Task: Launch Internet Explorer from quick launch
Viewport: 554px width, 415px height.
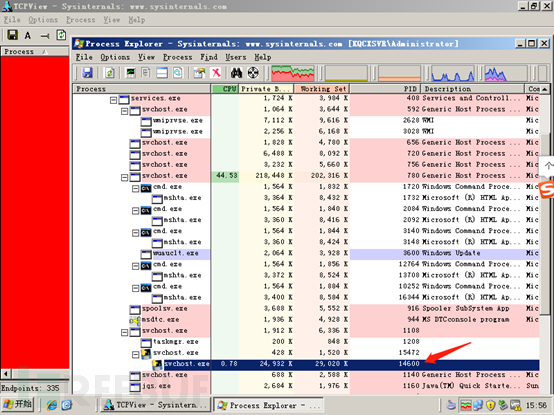Action: (x=52, y=405)
